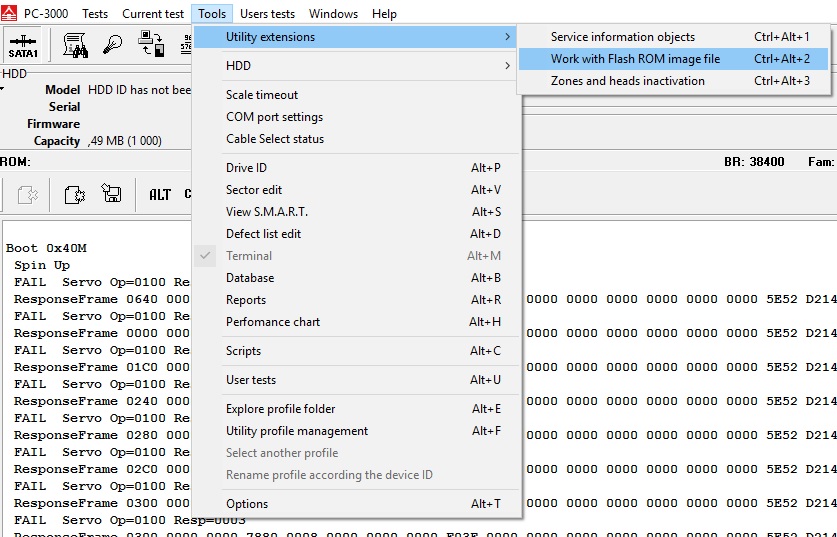Screen dimensions: 837x537
Task: Open Sector edit
Action: 357,189
